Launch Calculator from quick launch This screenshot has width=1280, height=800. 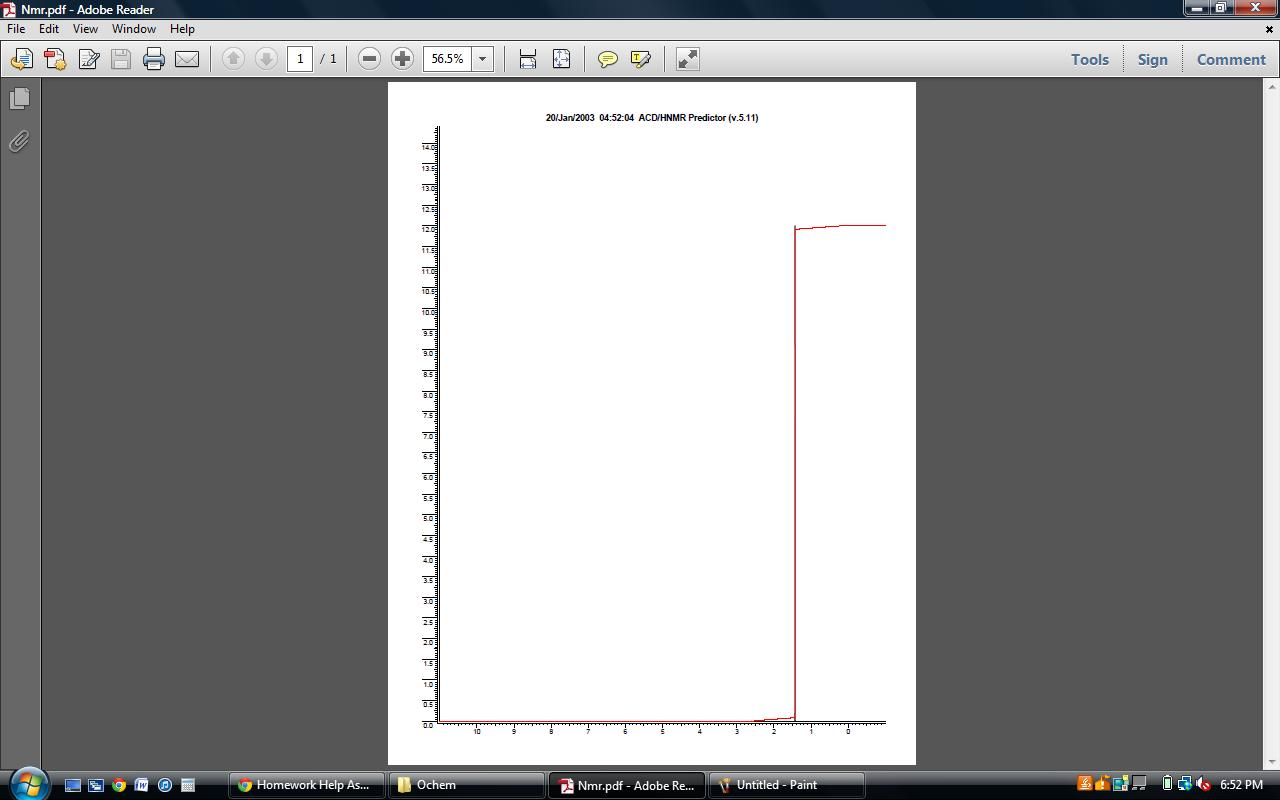point(187,785)
